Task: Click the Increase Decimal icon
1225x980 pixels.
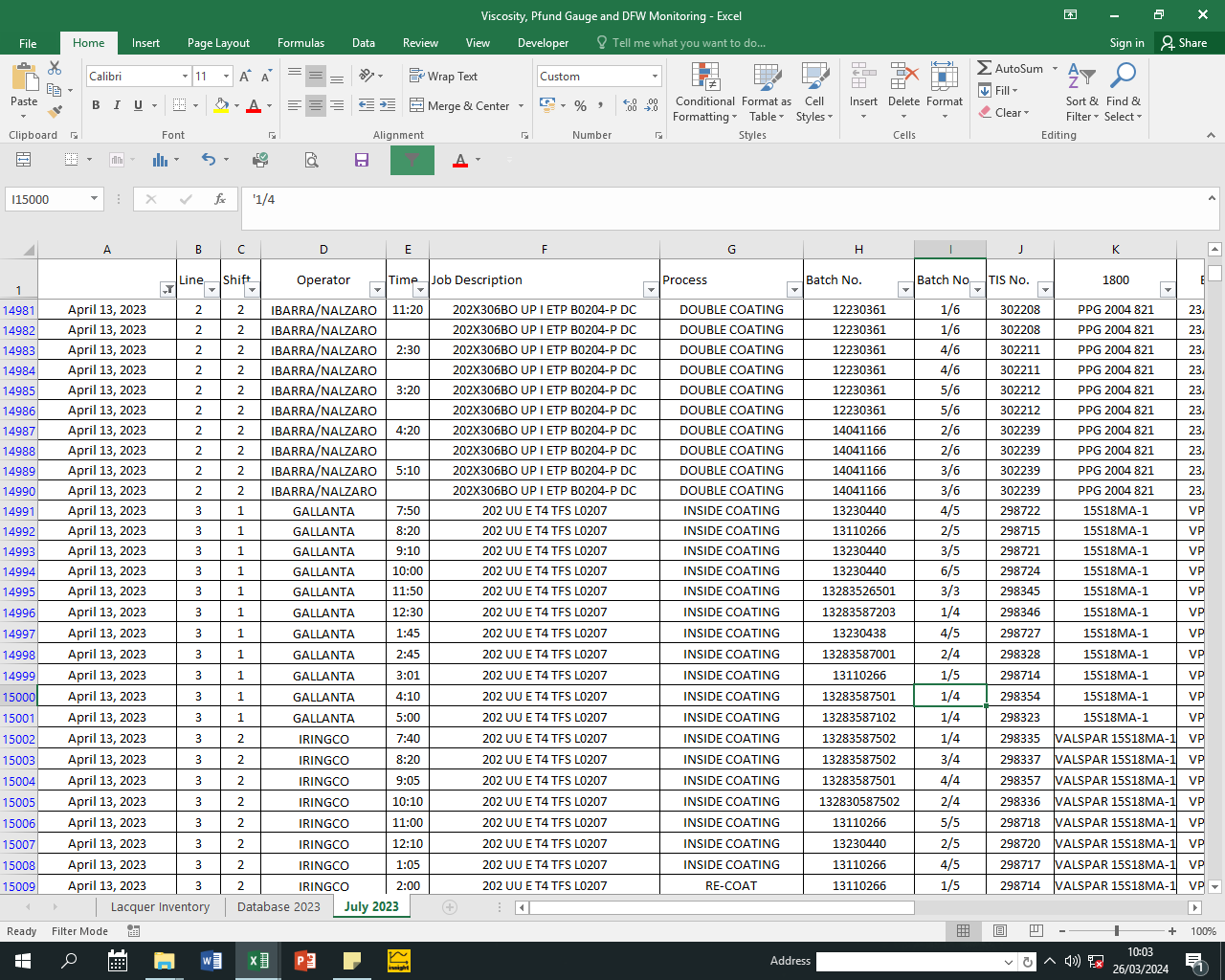Action: click(630, 105)
